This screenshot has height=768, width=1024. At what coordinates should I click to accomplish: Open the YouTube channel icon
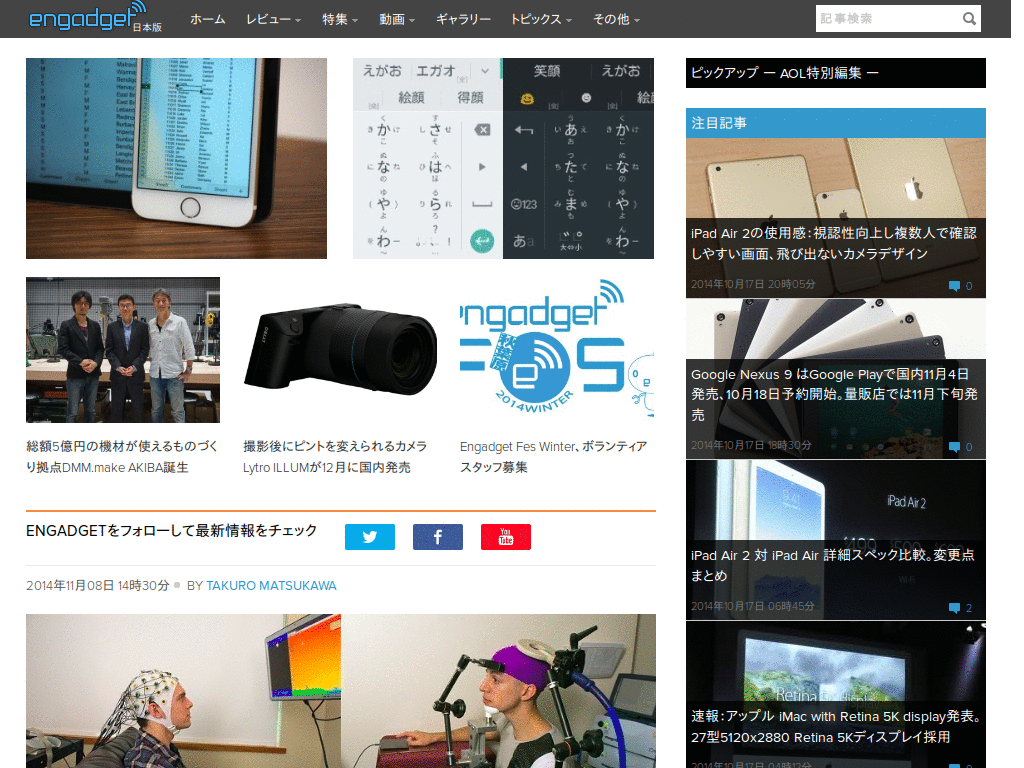(505, 536)
